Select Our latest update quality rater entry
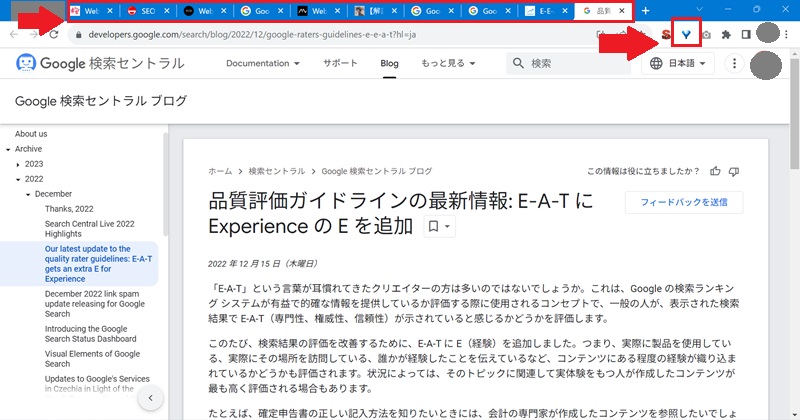The image size is (800, 420). click(x=98, y=264)
